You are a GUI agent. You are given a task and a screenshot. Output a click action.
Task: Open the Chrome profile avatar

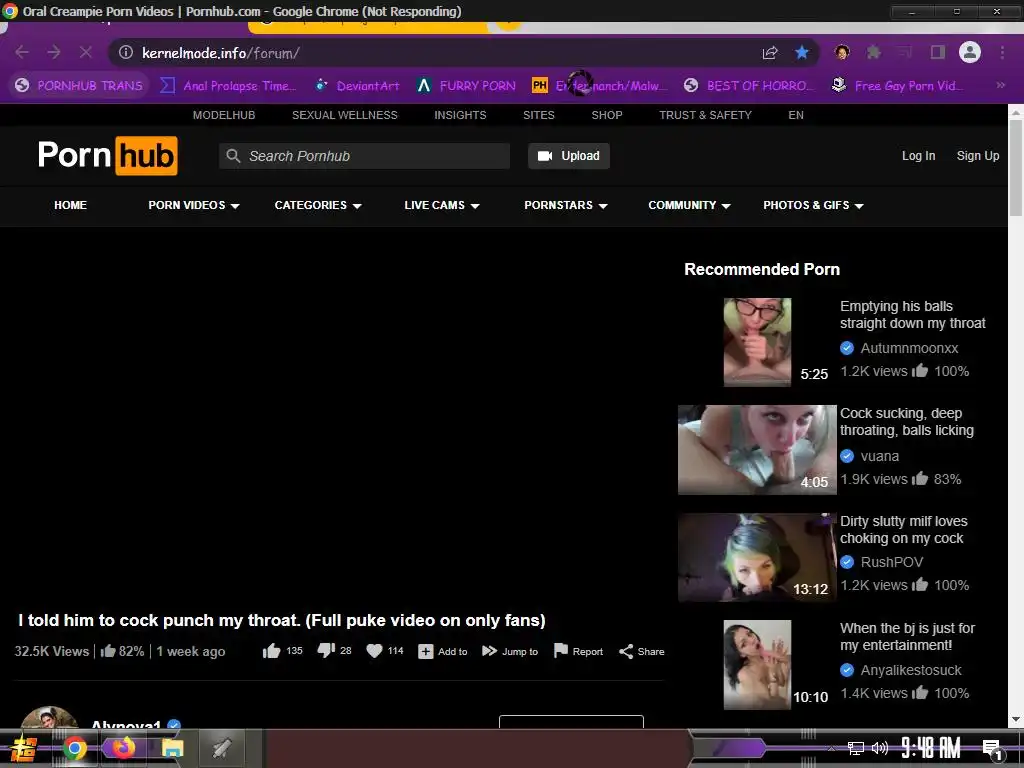coord(970,52)
